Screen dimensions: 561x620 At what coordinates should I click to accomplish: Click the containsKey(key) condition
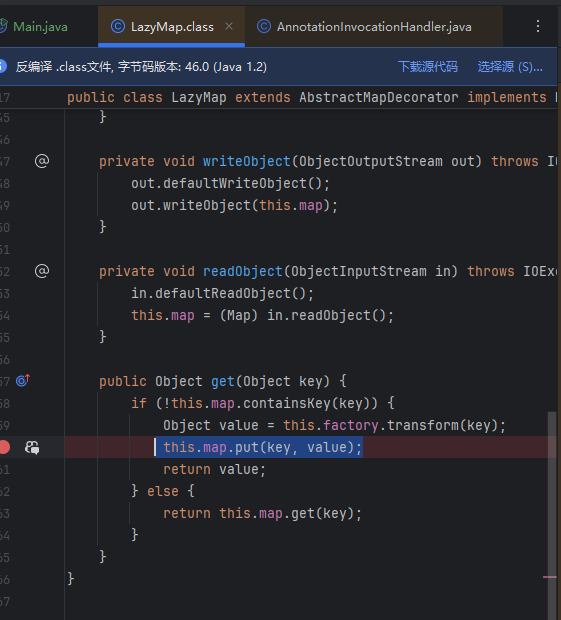click(x=306, y=403)
